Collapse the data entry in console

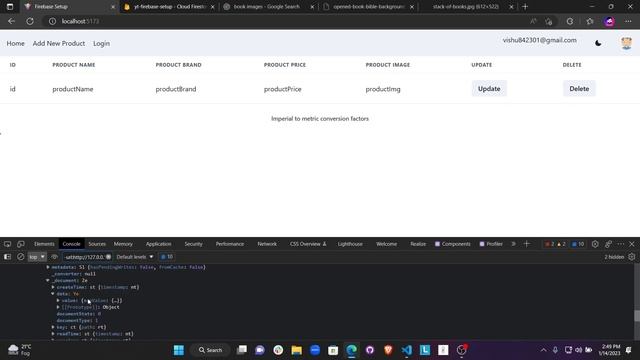click(x=53, y=294)
